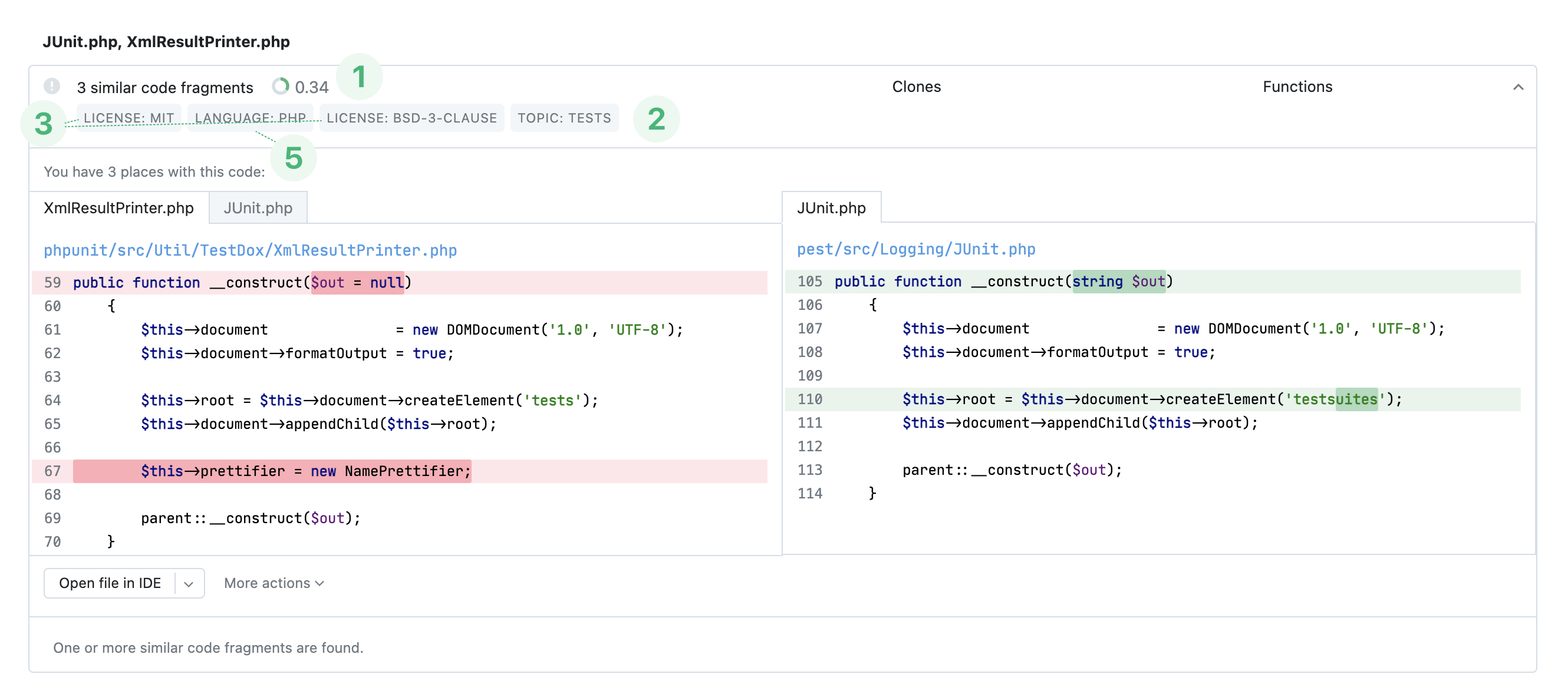Click the TOPIC: TESTS tag
Screen dimensions: 1568x694
(564, 118)
